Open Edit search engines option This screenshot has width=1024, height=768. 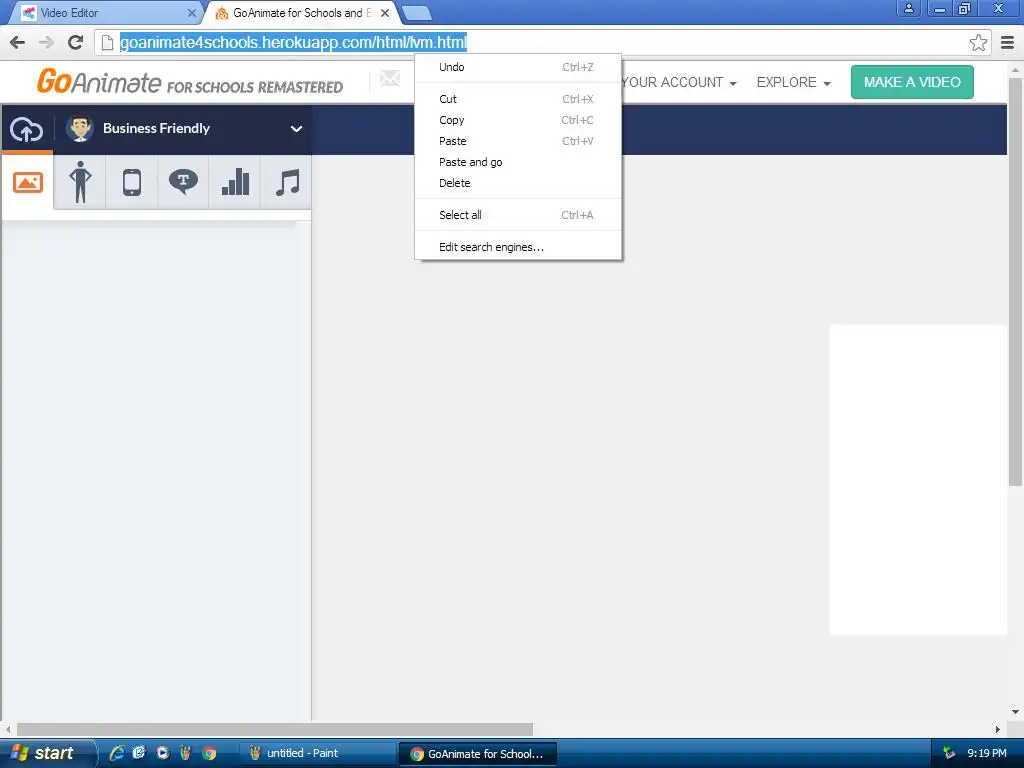click(518, 247)
